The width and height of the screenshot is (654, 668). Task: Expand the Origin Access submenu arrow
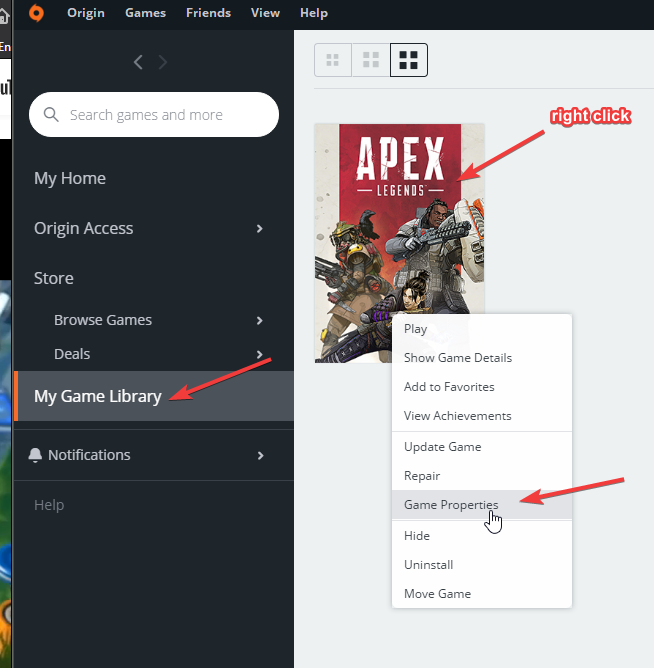tap(259, 229)
